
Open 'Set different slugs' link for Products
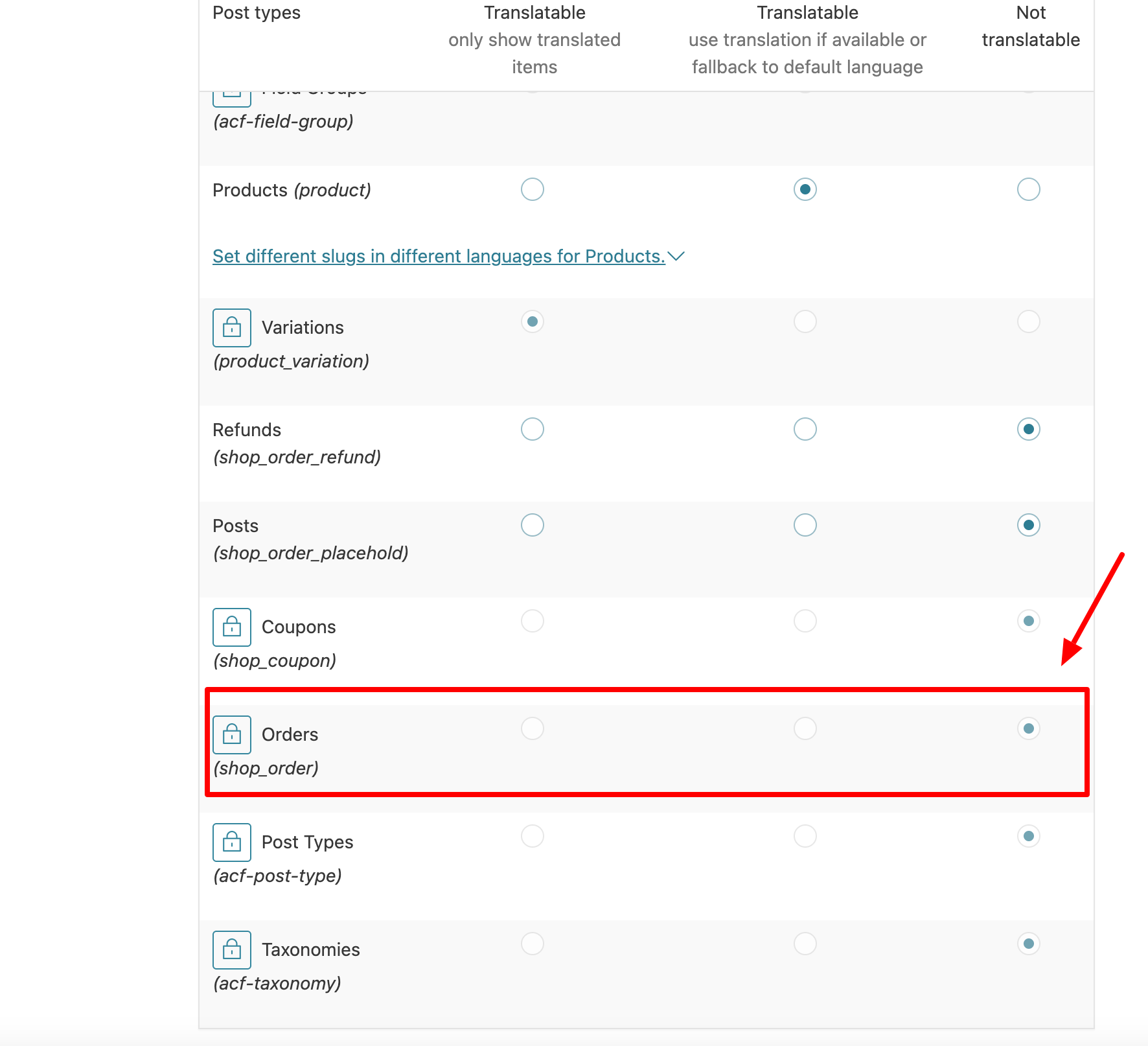click(439, 257)
